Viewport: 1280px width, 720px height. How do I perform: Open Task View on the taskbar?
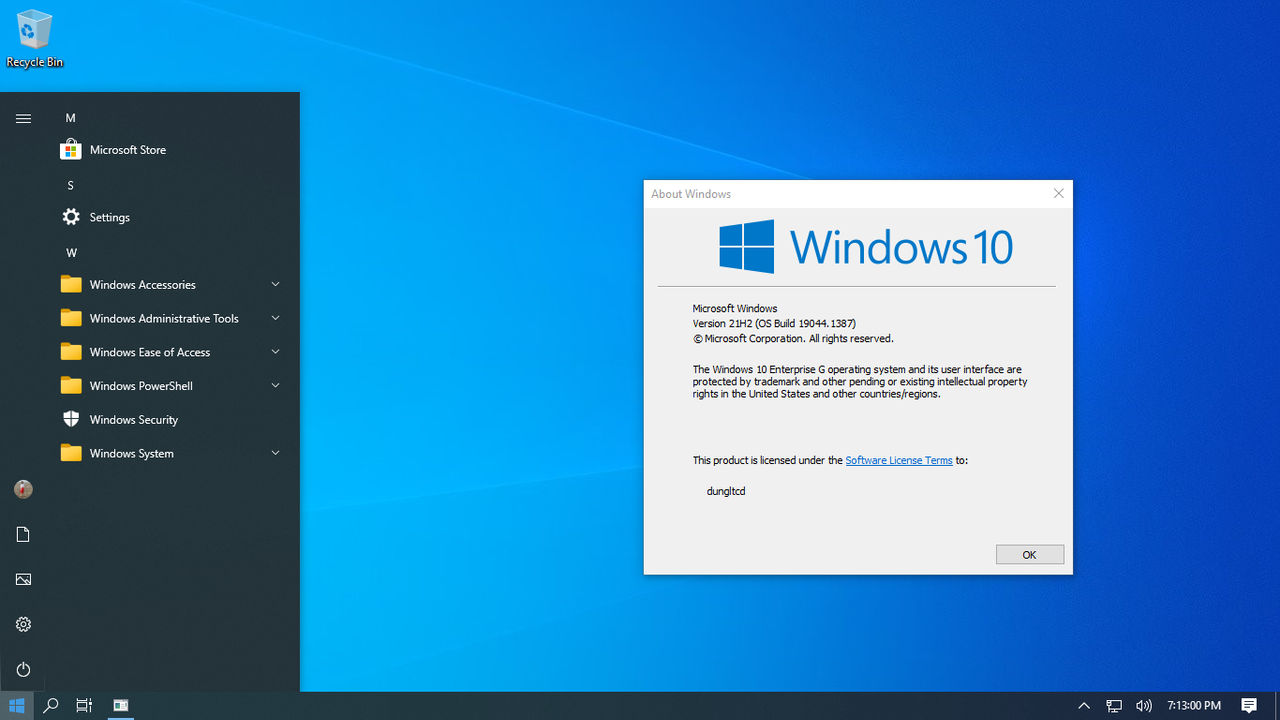pyautogui.click(x=84, y=706)
